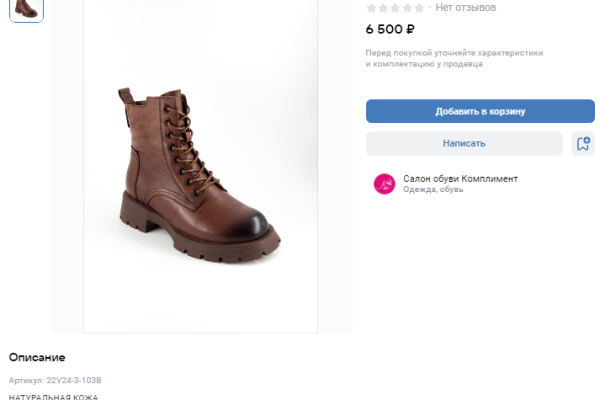
Task: Rate with the fifth star
Action: (x=420, y=7)
